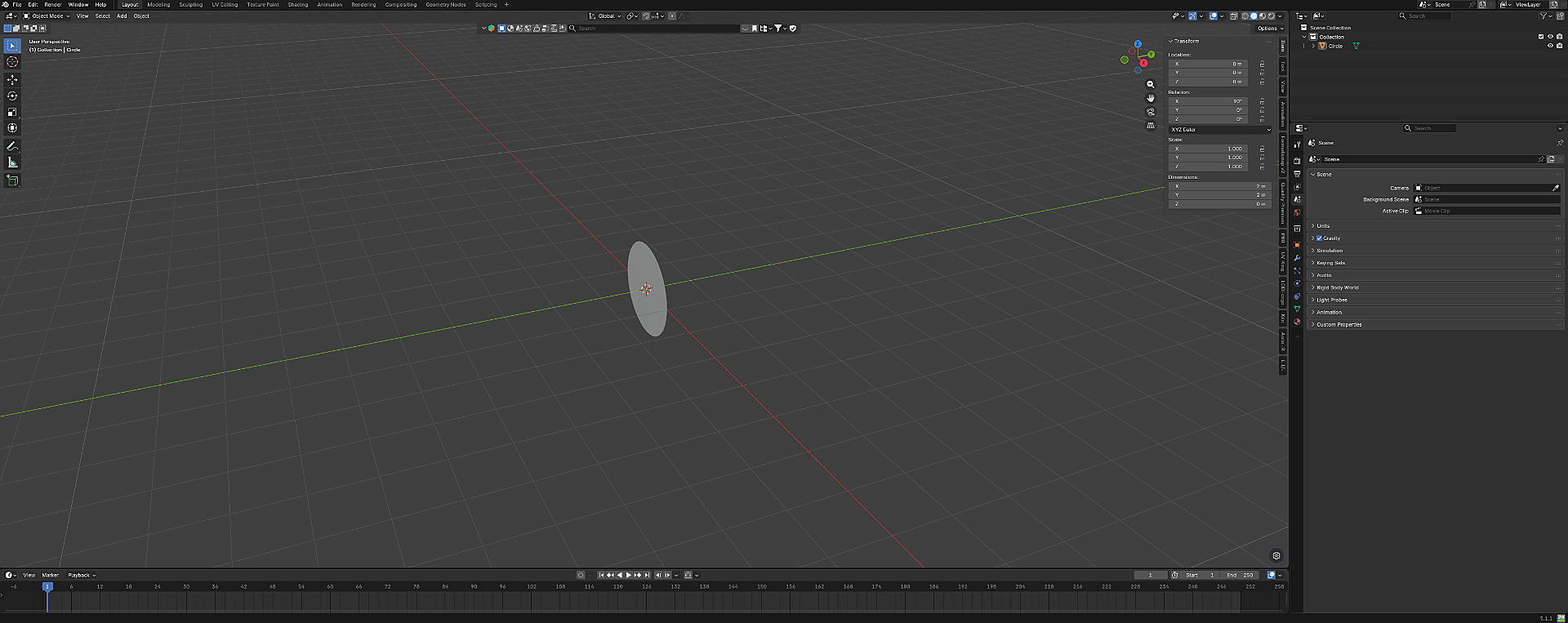Select the 3D Cursor tool
Screen dimensions: 1568x623
click(x=12, y=62)
